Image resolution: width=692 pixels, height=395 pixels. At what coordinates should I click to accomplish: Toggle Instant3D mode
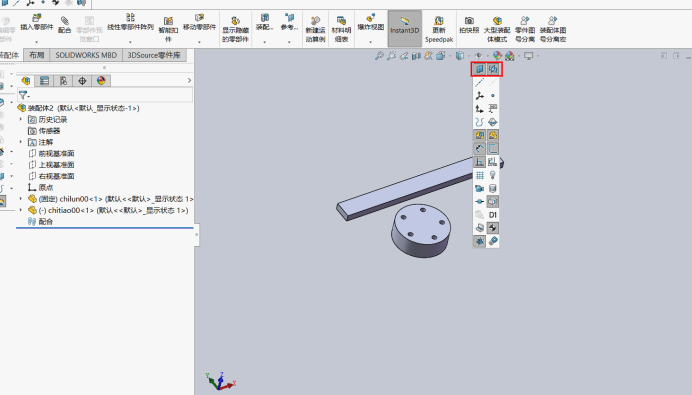(405, 29)
